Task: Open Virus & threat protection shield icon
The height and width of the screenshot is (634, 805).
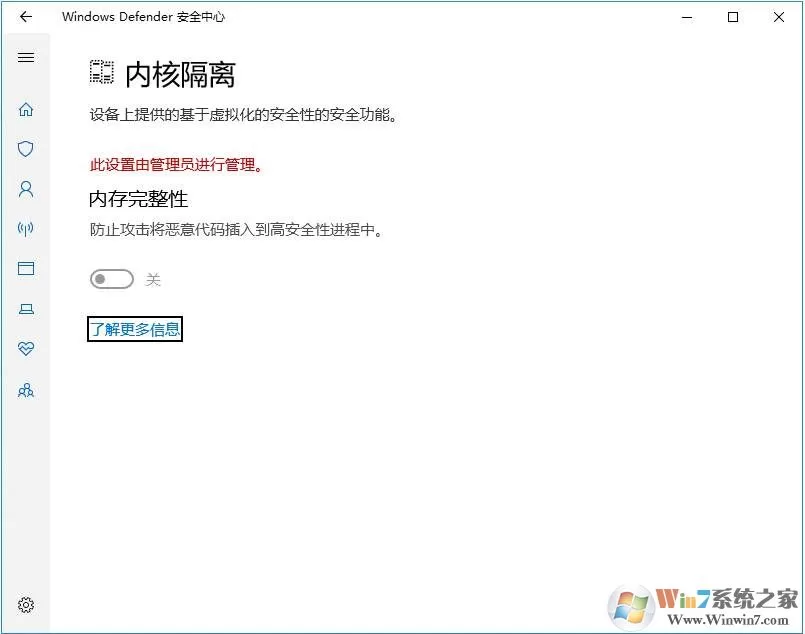Action: click(26, 149)
